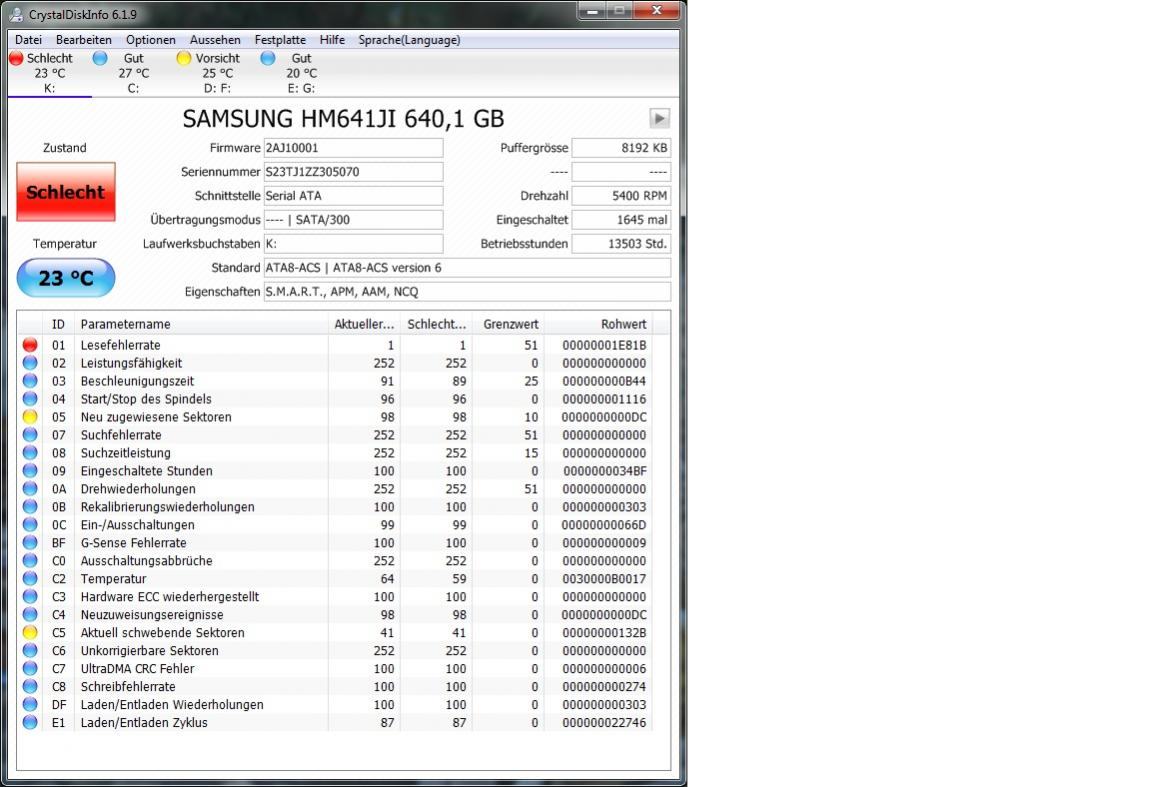The width and height of the screenshot is (1151, 787).
Task: Click the status icon for Schreibfehlerrate
Action: (x=30, y=686)
